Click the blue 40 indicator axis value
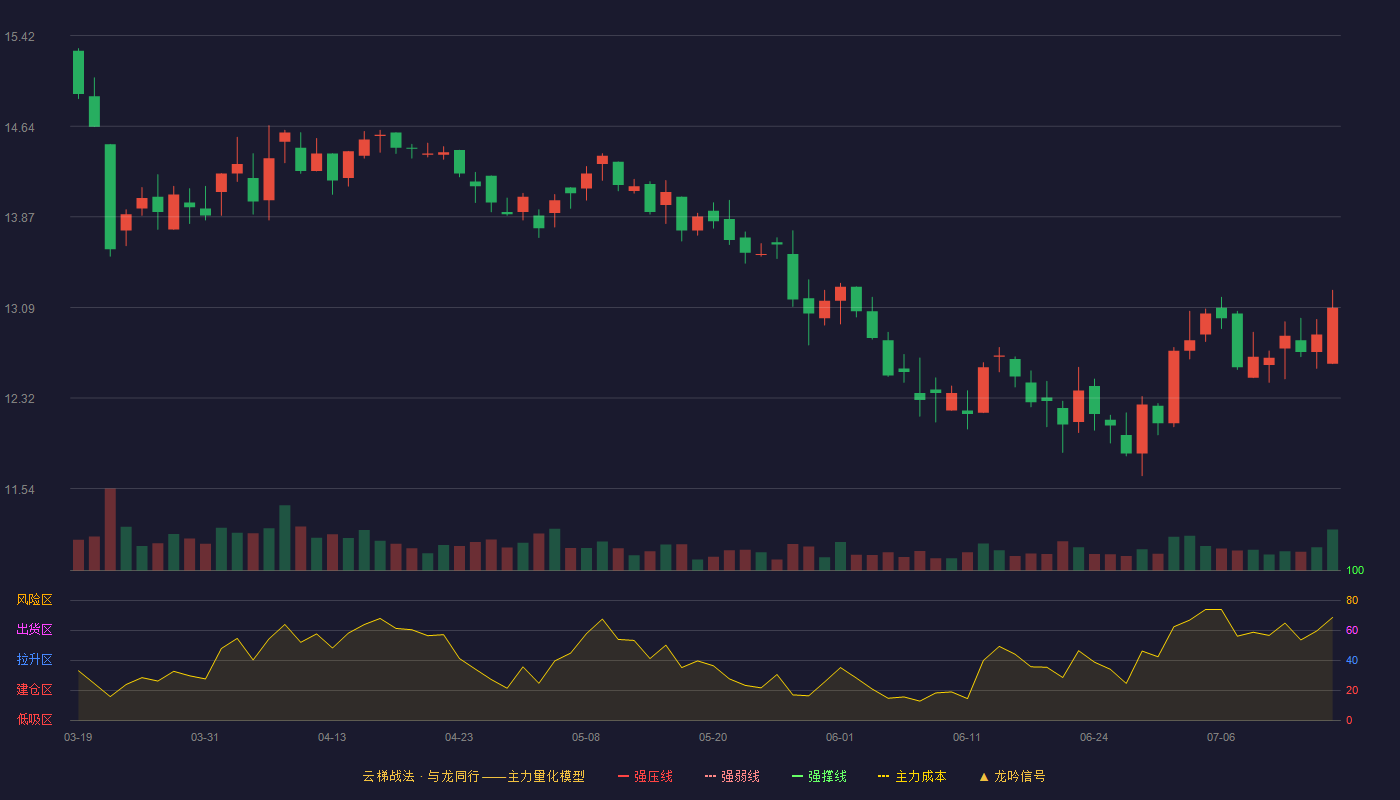Viewport: 1400px width, 800px height. click(1352, 660)
